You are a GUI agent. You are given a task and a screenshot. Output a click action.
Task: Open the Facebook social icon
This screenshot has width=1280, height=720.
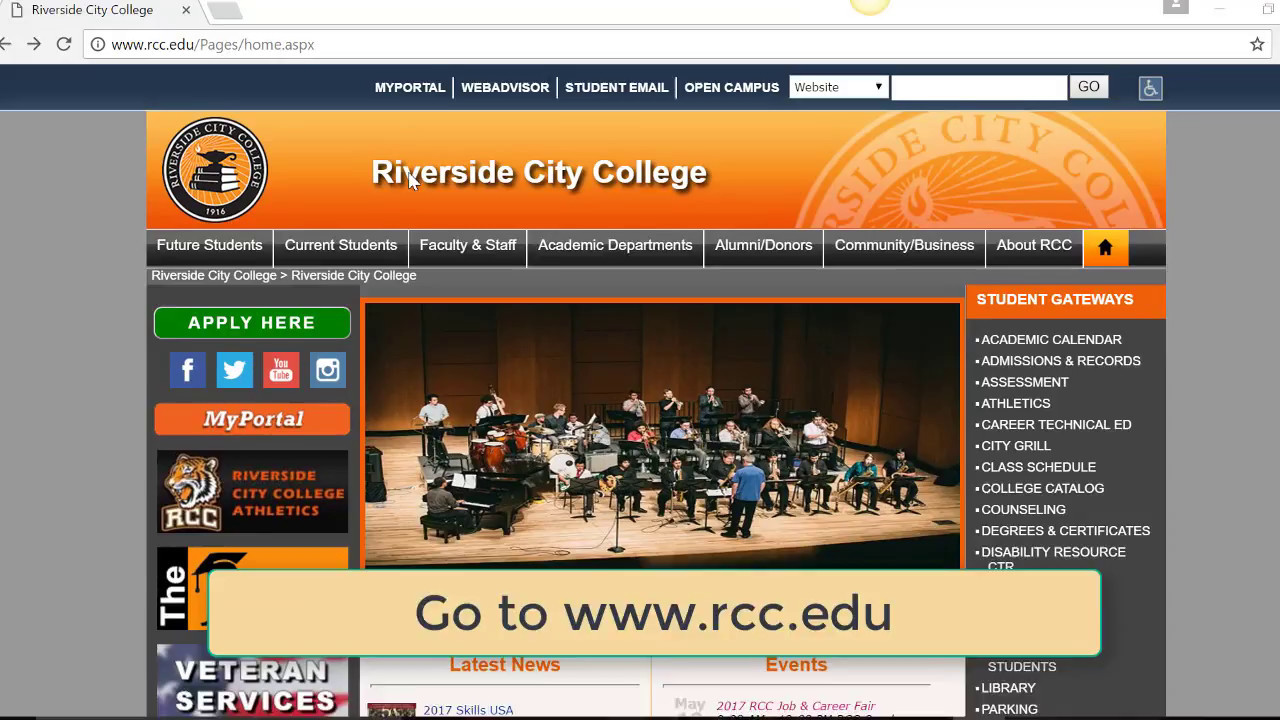(x=188, y=370)
